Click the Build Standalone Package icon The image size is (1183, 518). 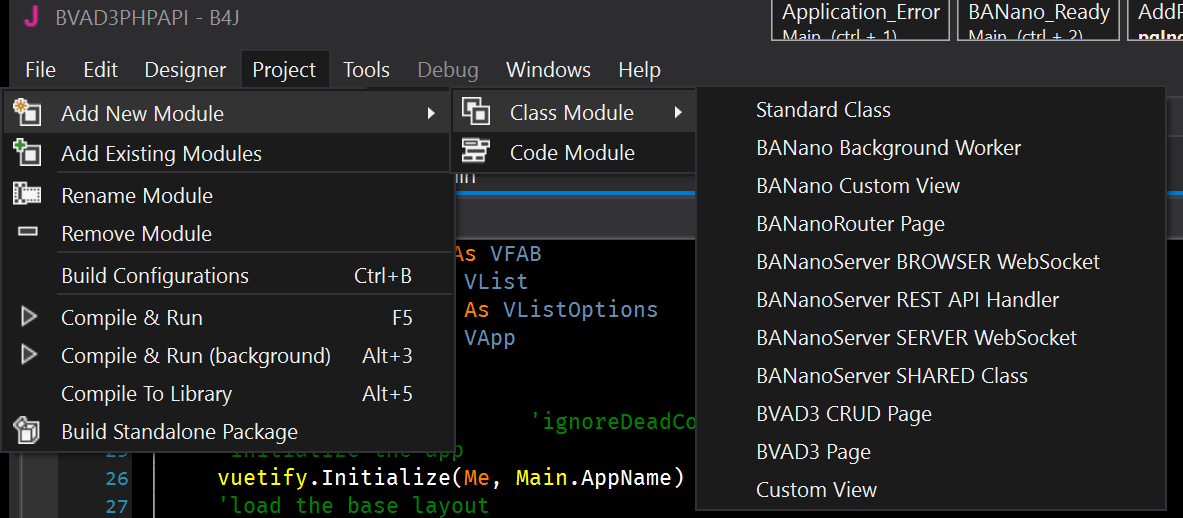[x=27, y=431]
